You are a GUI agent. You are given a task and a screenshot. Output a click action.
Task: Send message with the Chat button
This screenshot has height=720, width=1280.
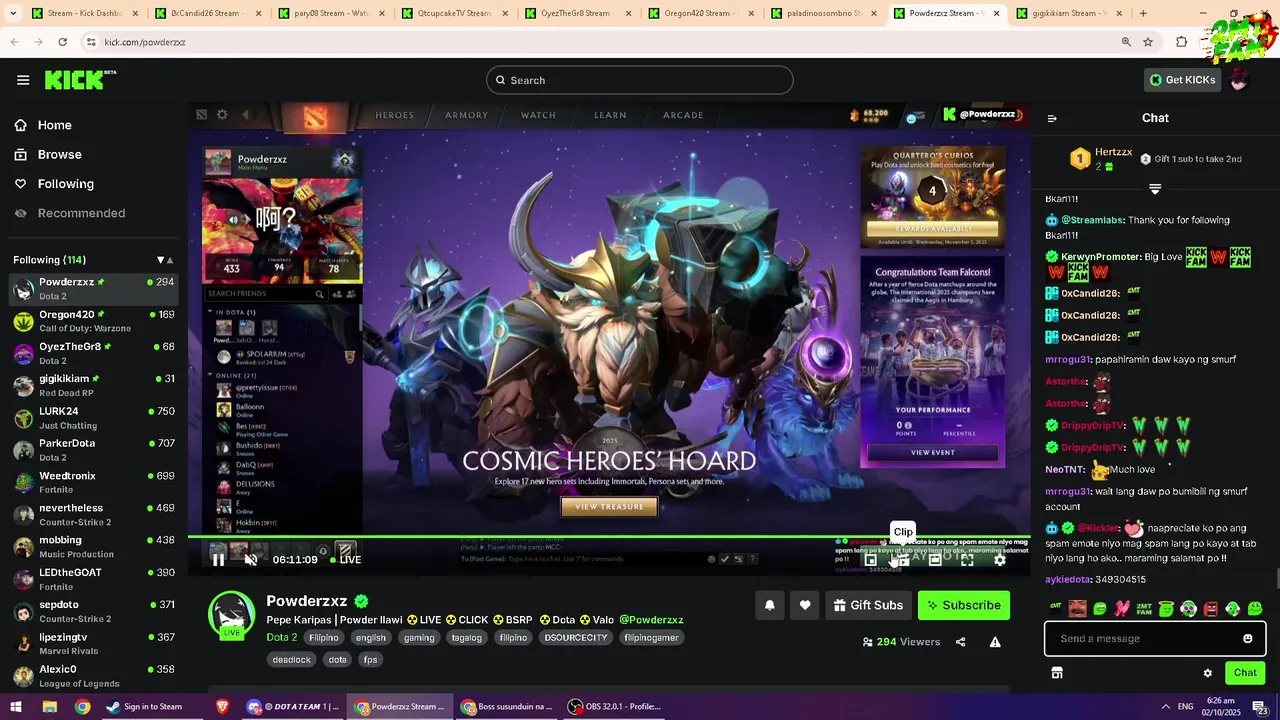click(x=1245, y=673)
